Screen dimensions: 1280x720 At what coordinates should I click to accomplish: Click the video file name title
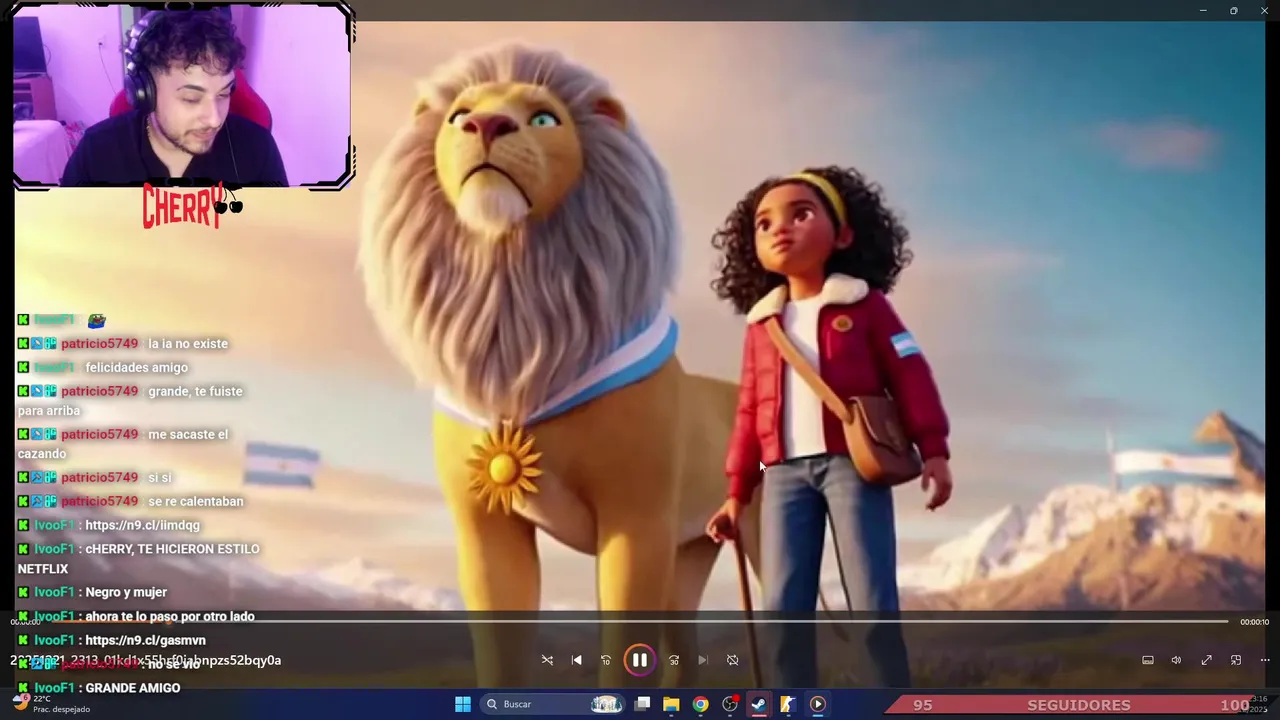coord(146,660)
